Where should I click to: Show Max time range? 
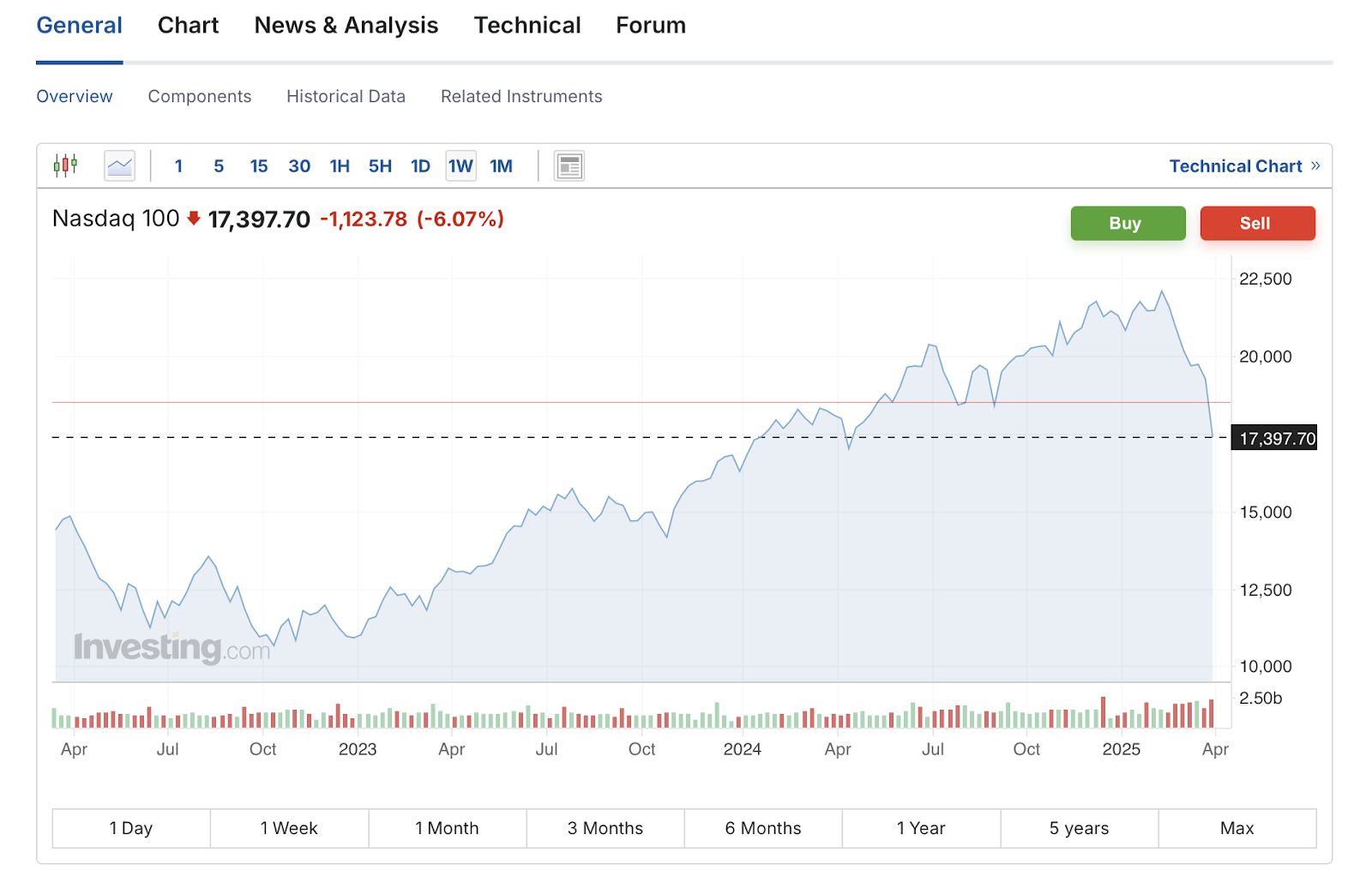1237,828
